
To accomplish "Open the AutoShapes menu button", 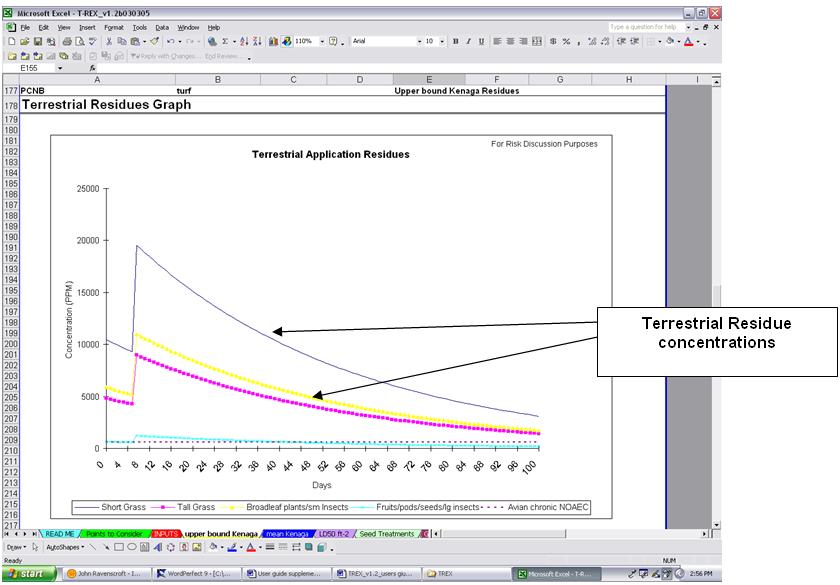I will 65,547.
